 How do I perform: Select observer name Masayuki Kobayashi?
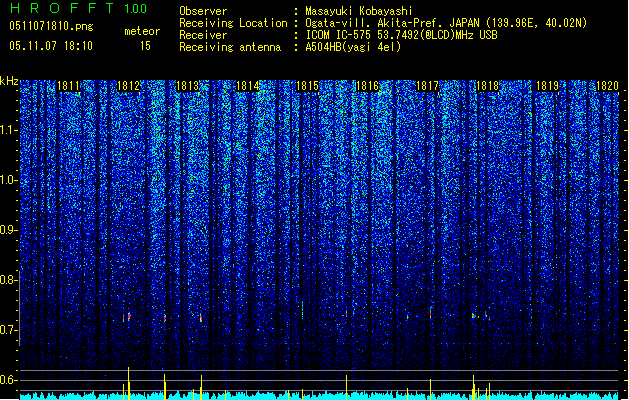(359, 11)
